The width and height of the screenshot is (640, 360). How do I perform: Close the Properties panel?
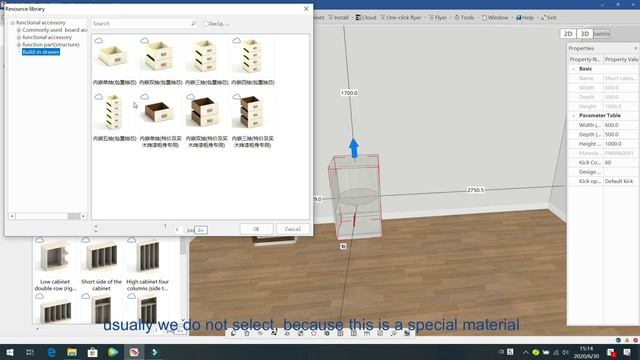[x=636, y=49]
